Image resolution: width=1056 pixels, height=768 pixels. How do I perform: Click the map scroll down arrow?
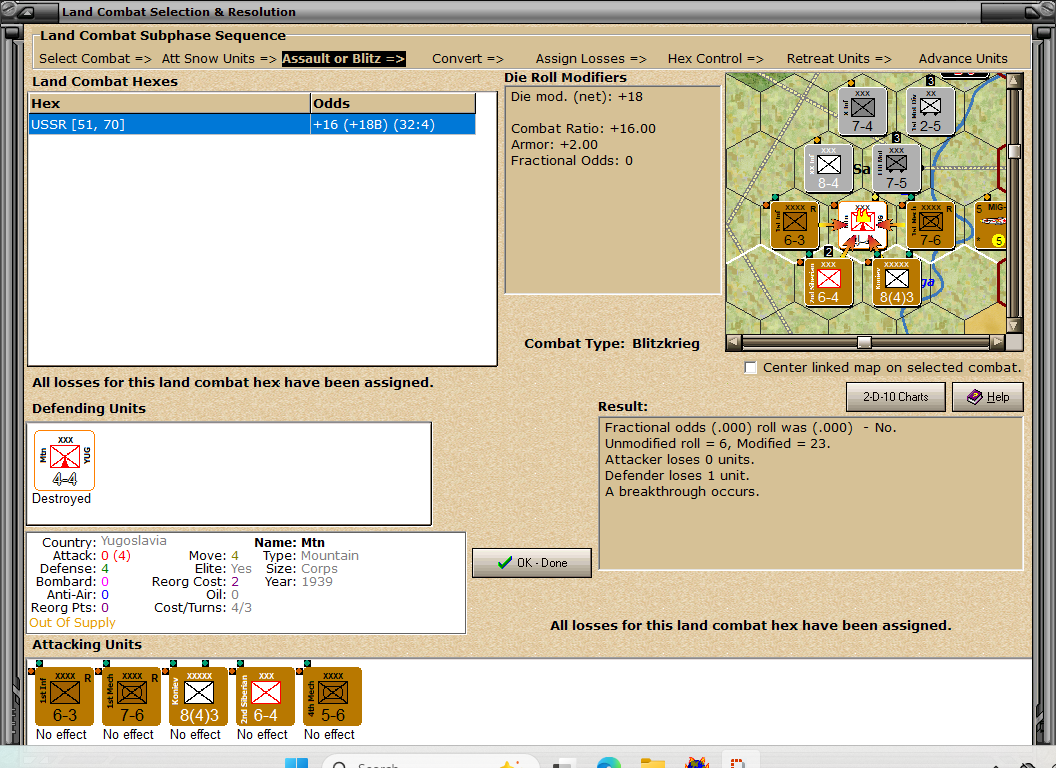[x=1014, y=325]
